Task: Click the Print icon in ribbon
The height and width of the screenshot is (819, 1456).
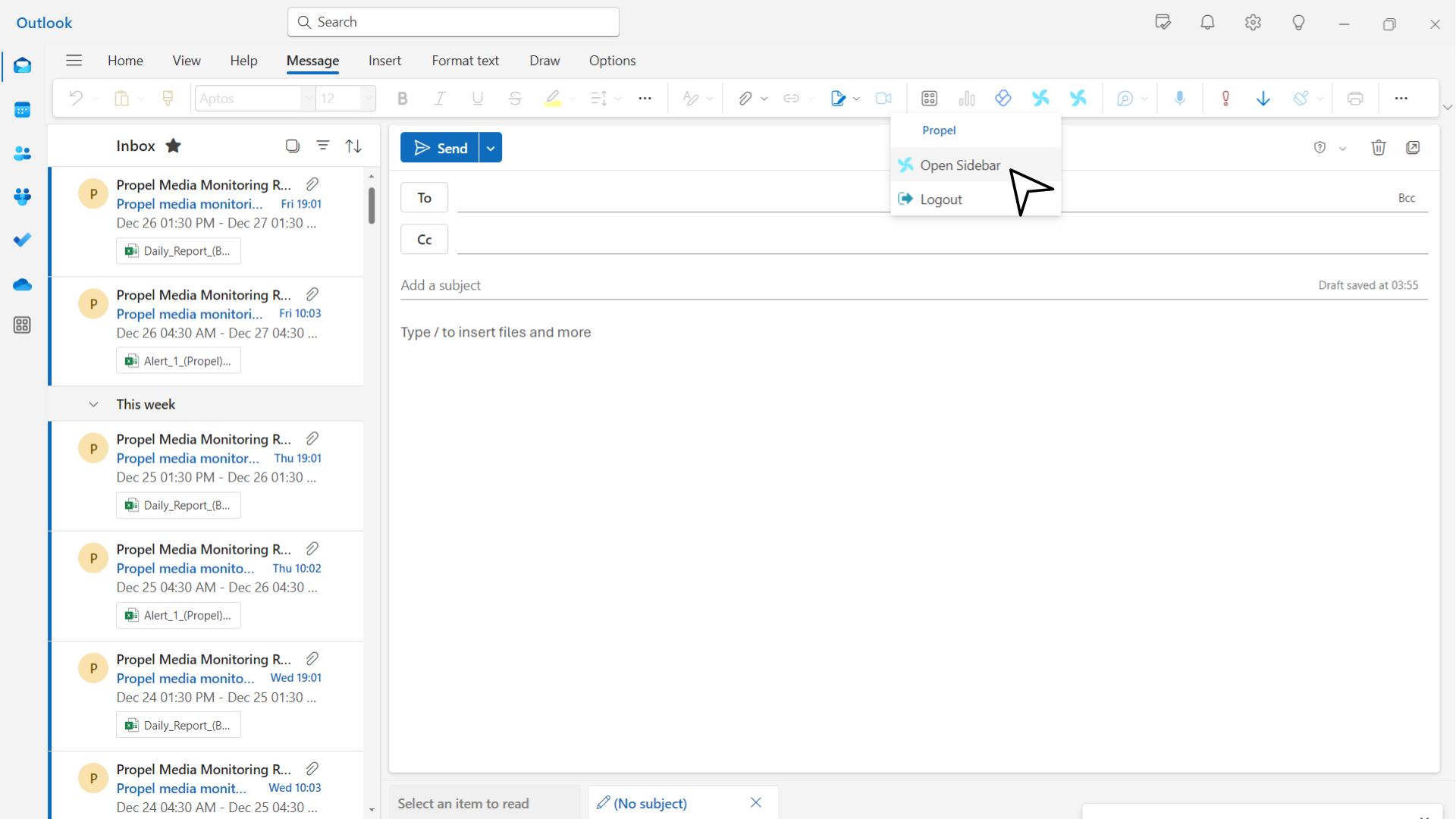Action: 1355,99
